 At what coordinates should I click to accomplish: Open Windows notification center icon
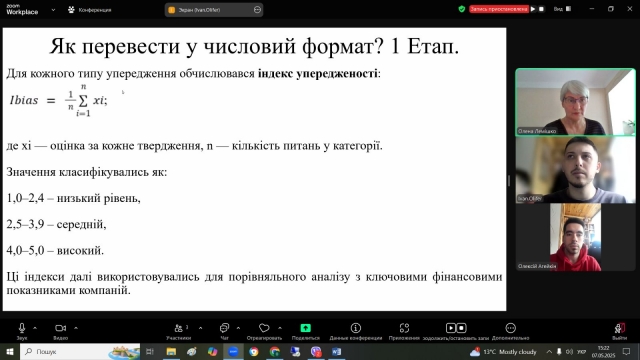[627, 351]
